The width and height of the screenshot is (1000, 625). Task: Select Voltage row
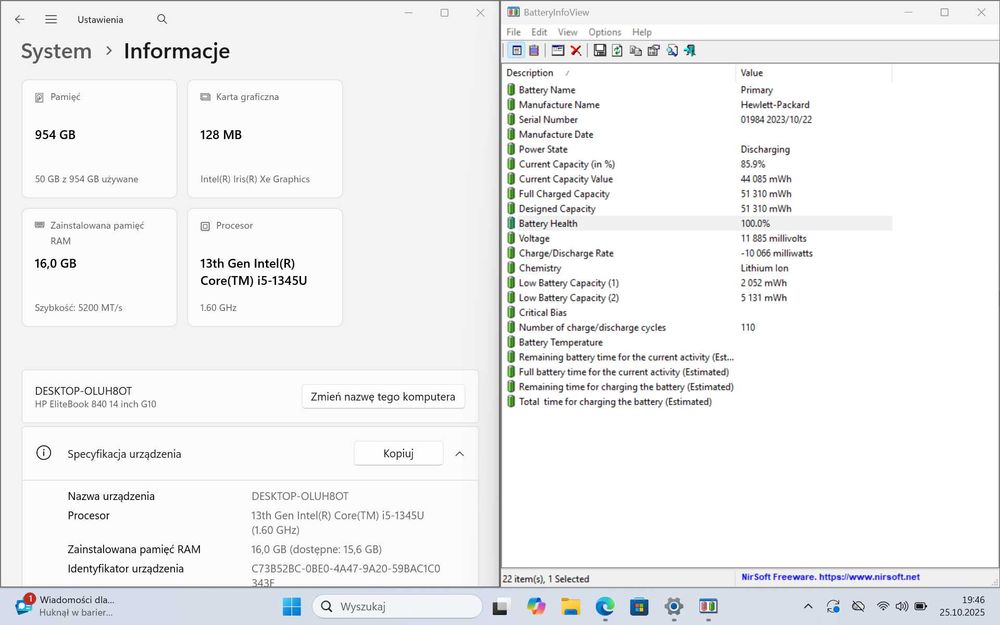[x=698, y=239]
